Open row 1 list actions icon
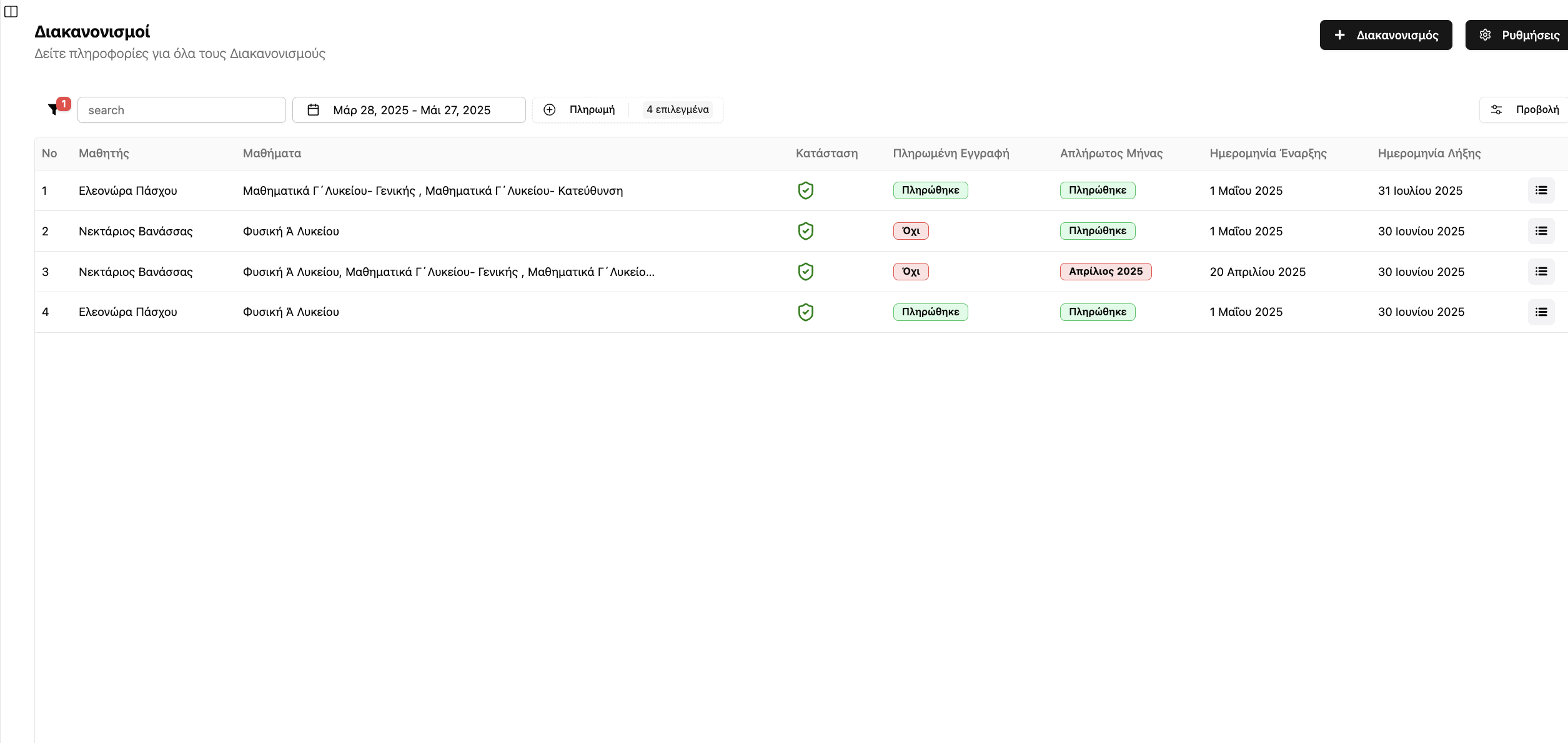The width and height of the screenshot is (1568, 743). [x=1541, y=190]
